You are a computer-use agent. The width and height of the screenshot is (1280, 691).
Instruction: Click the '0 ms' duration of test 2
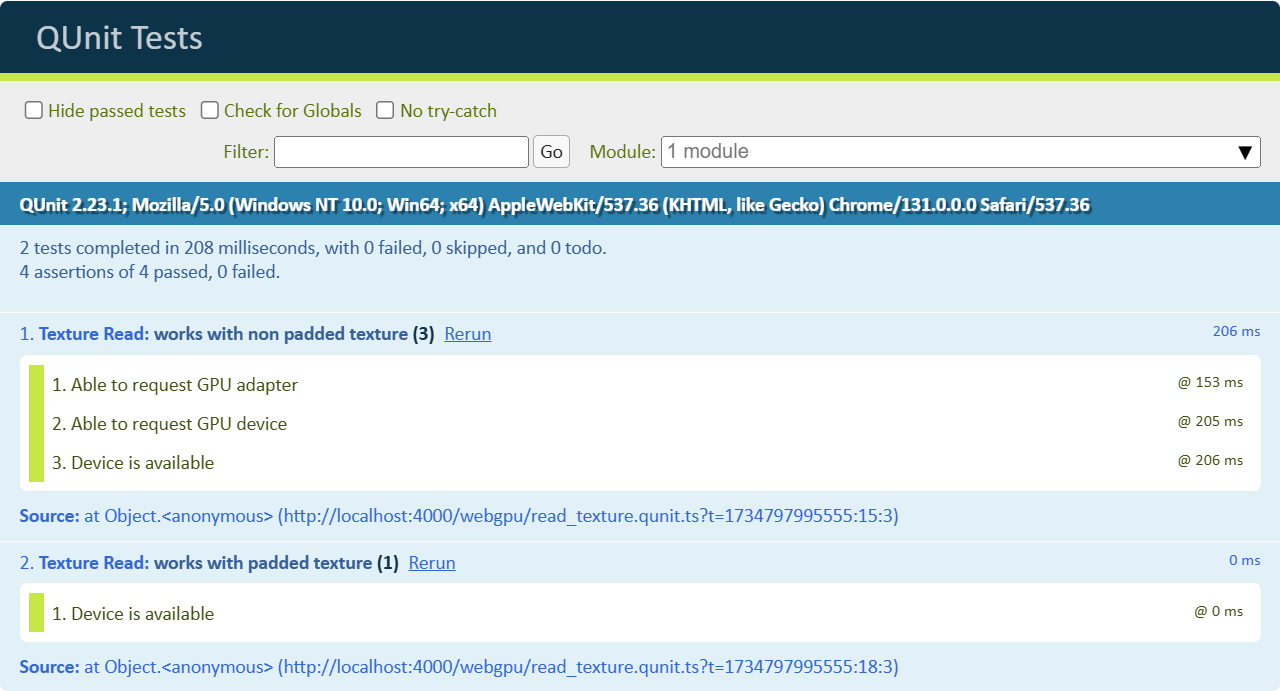[x=1245, y=560]
